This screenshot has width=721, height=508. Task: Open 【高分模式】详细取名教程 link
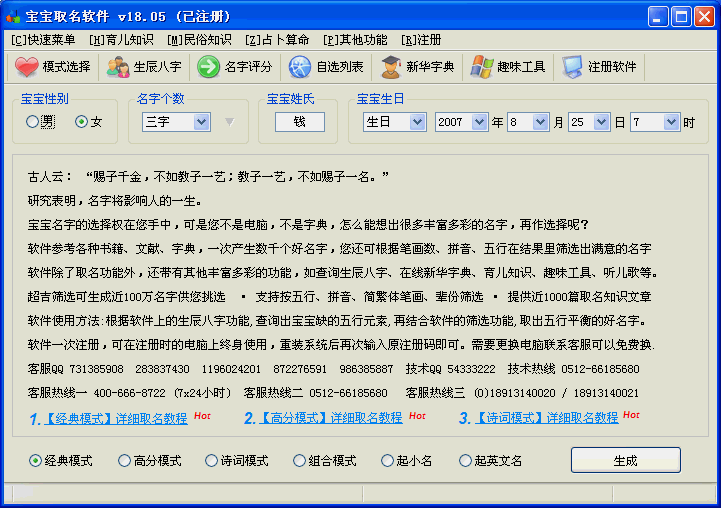pos(331,418)
